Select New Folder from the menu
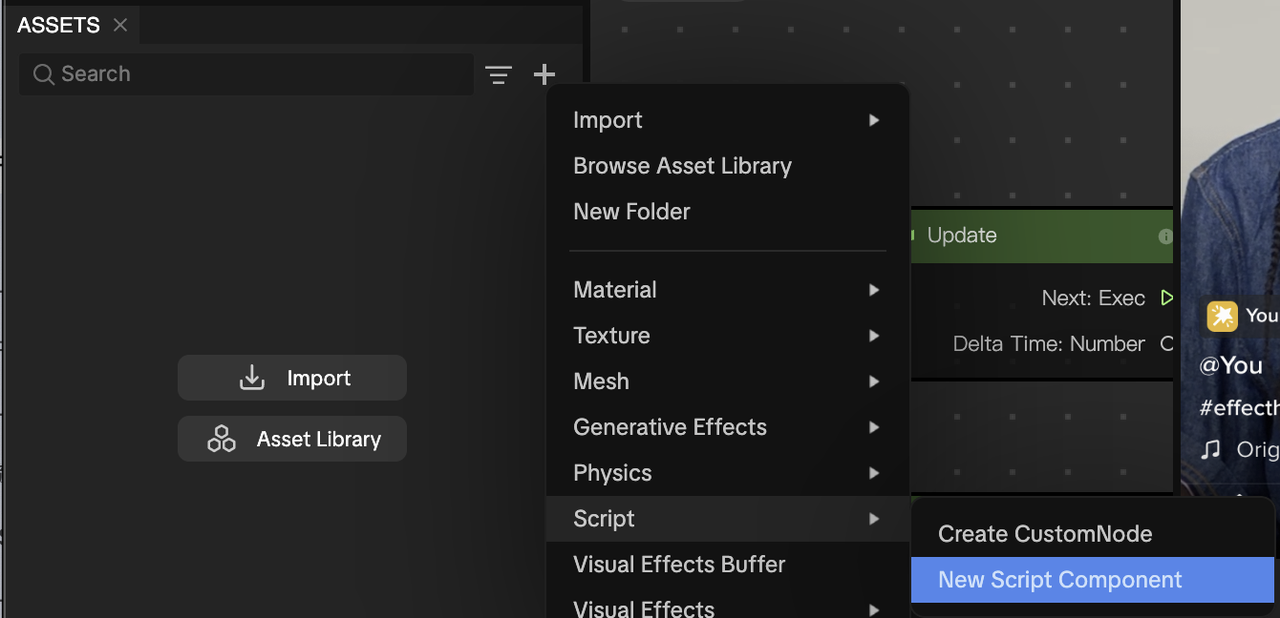Screen dimensions: 1280x618 pyautogui.click(x=727, y=212)
